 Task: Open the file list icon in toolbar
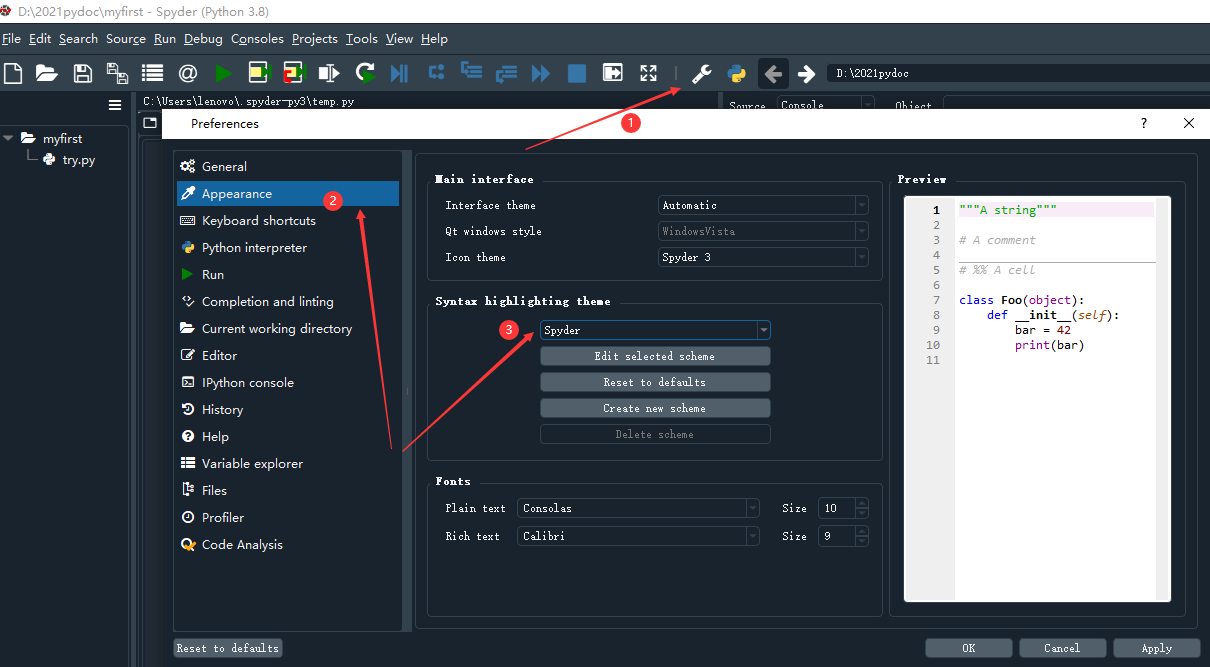152,73
